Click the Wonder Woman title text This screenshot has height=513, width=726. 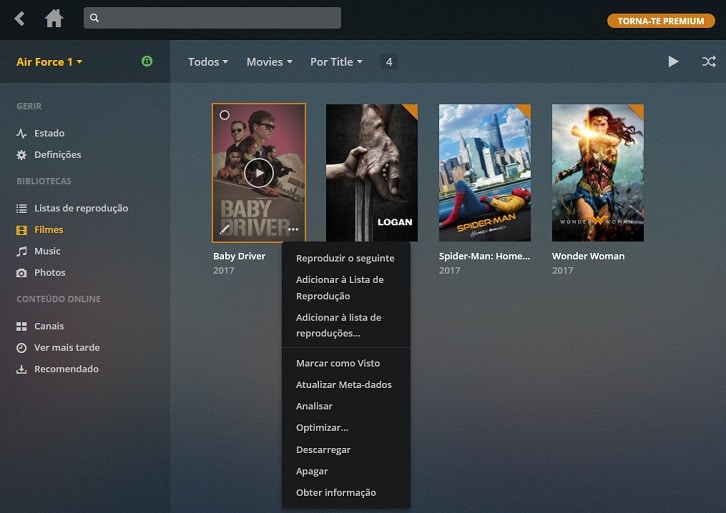[x=588, y=256]
